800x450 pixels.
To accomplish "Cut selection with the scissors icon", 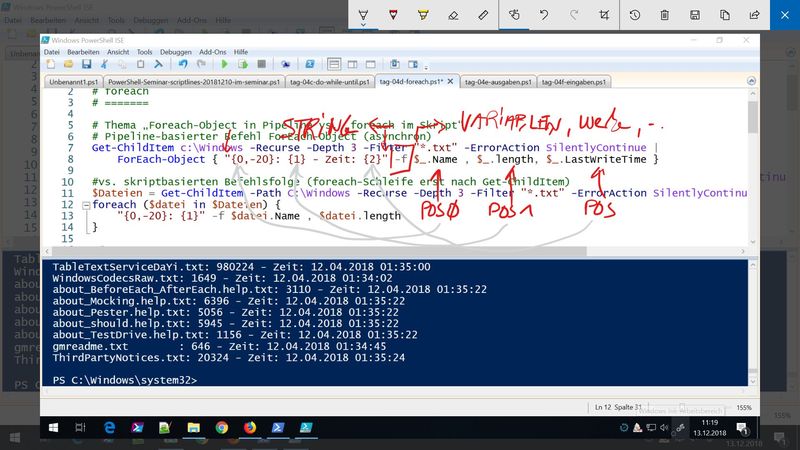I will (104, 64).
